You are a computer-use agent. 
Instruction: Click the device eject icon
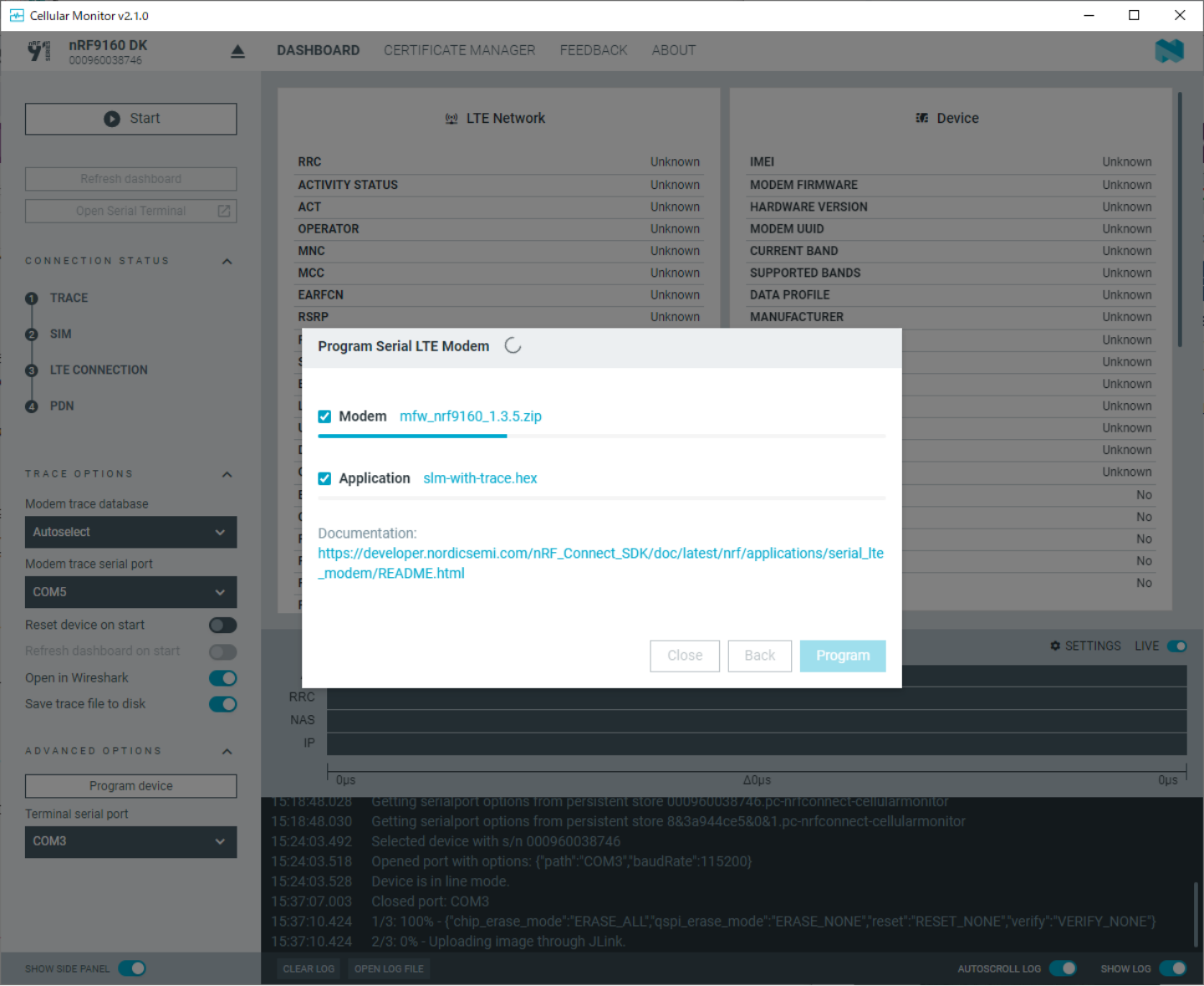[237, 52]
